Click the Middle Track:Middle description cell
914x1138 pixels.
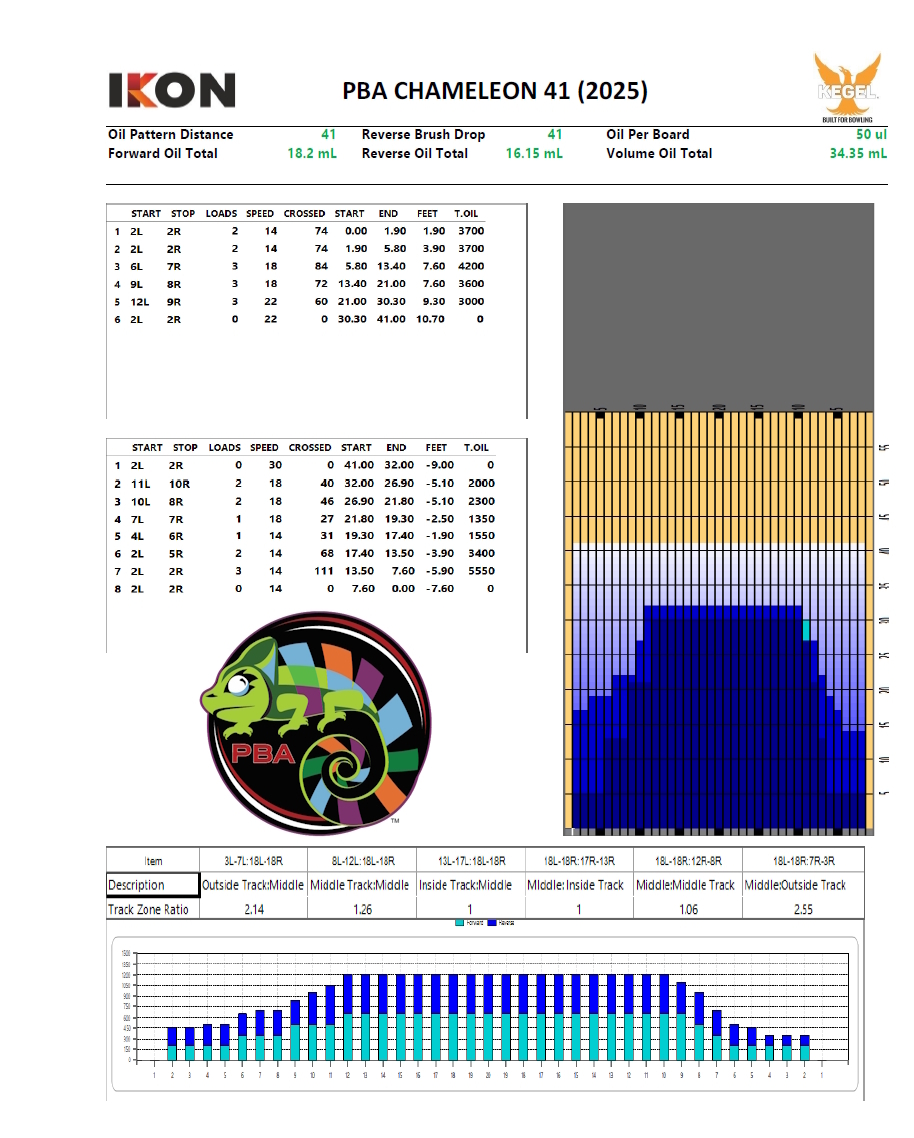(x=362, y=885)
